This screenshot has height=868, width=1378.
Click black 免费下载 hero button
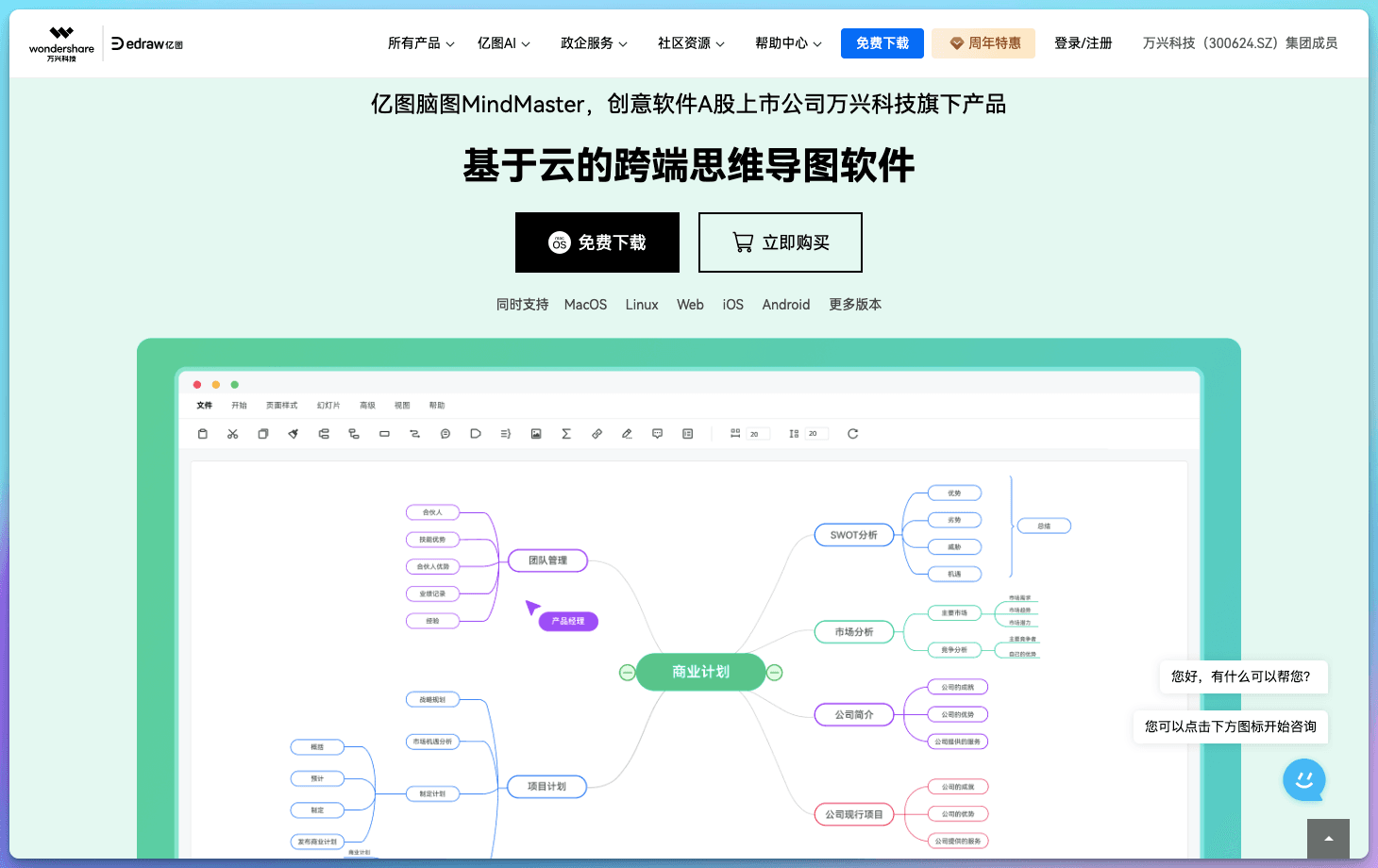[597, 242]
